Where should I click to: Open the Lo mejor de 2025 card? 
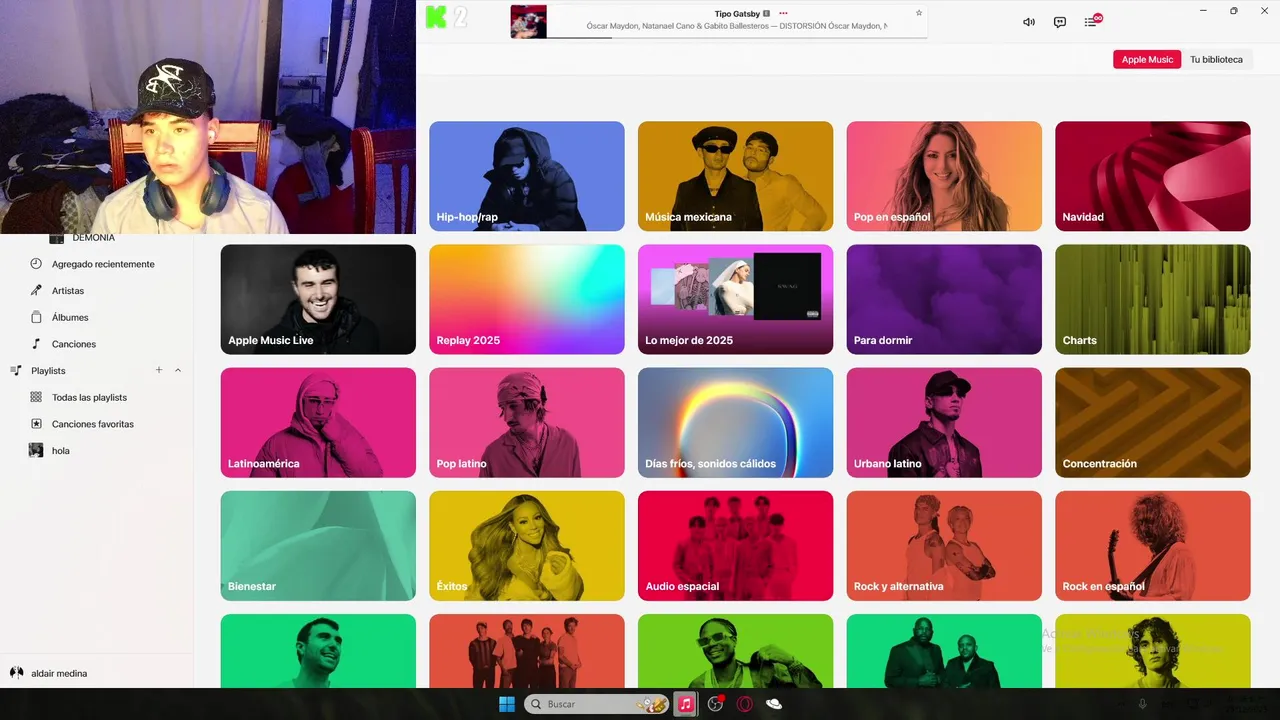[735, 299]
